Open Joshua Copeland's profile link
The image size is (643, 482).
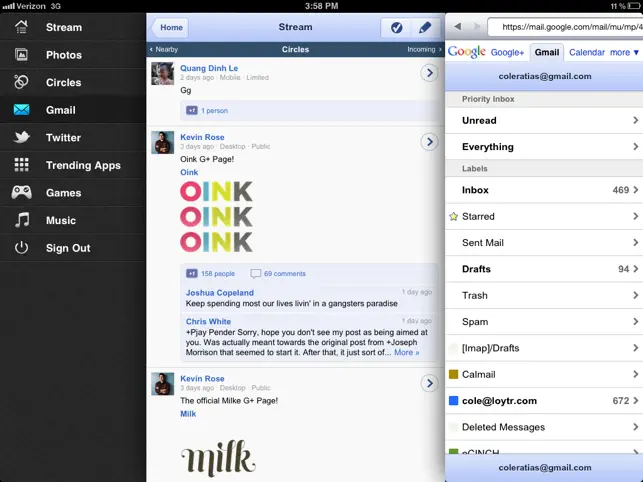(220, 292)
